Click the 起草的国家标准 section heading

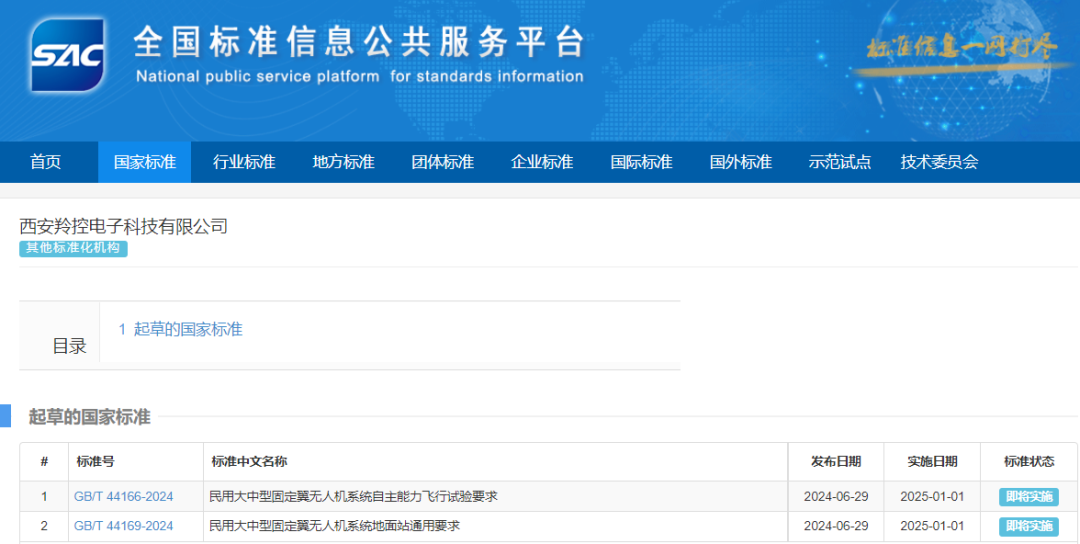pyautogui.click(x=89, y=417)
